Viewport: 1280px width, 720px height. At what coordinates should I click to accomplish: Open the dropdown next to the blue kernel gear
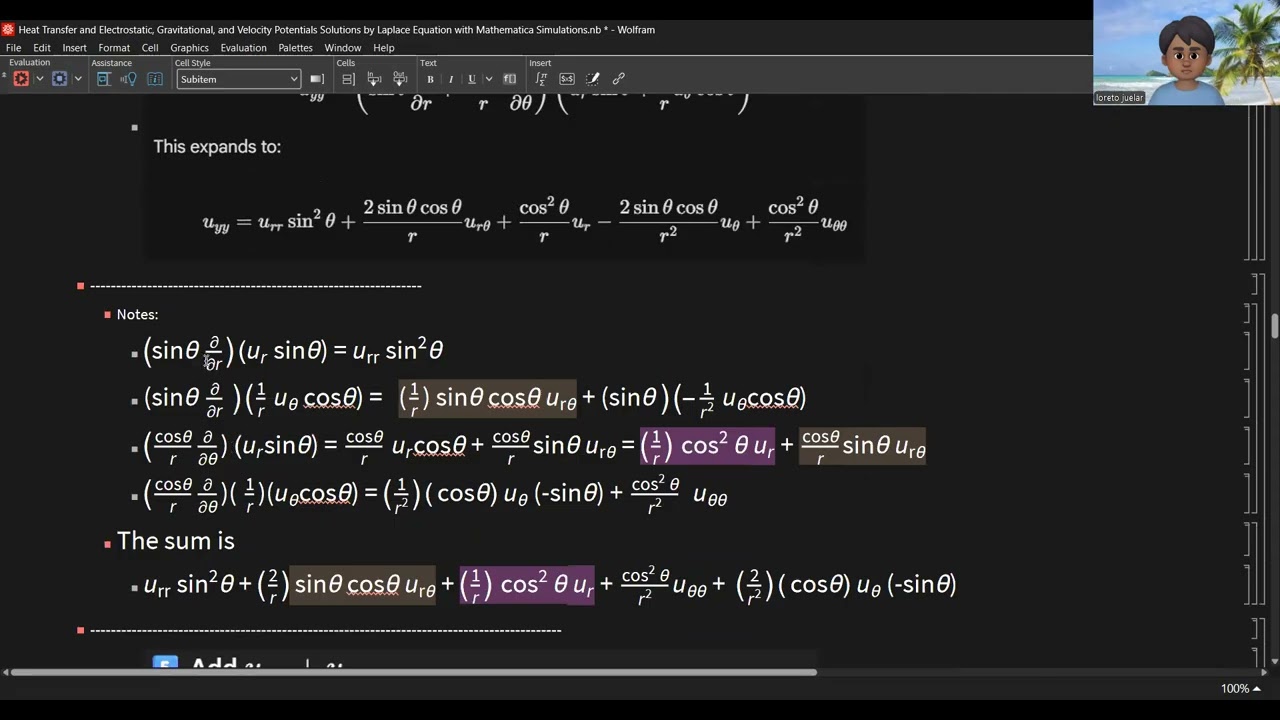pyautogui.click(x=77, y=79)
